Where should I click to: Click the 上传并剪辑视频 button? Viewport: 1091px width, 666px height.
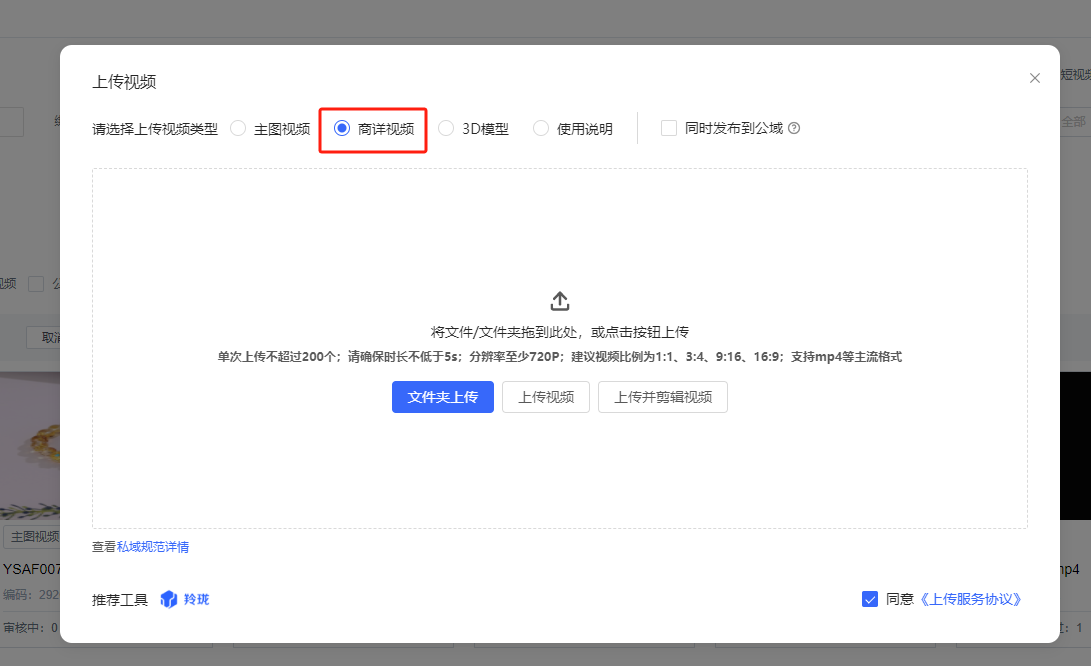point(662,397)
